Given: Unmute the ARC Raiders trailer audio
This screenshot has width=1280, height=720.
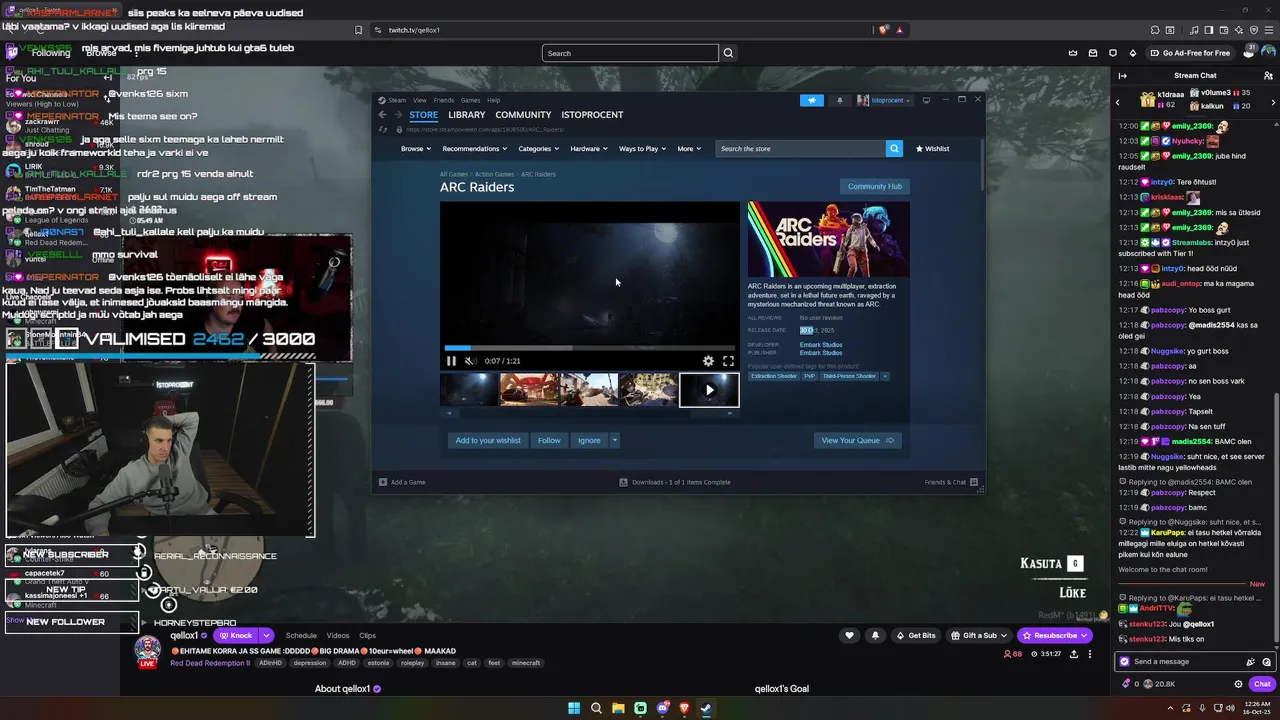Looking at the screenshot, I should click(x=470, y=361).
